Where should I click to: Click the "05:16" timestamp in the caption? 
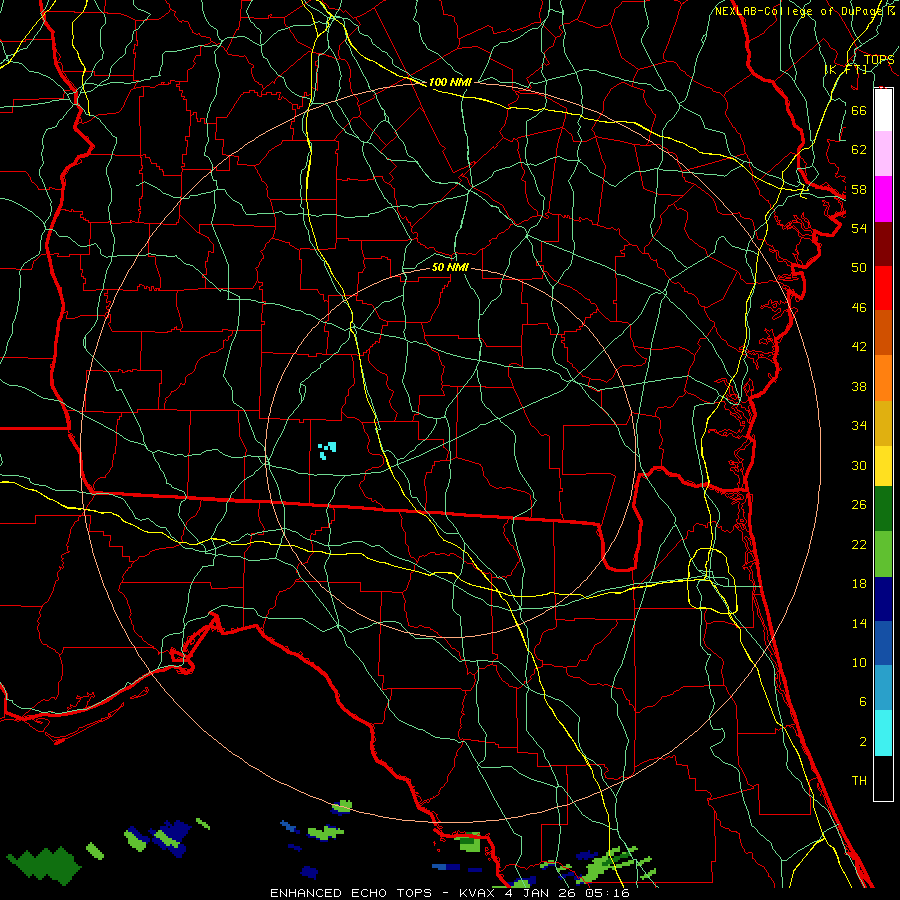tap(607, 893)
